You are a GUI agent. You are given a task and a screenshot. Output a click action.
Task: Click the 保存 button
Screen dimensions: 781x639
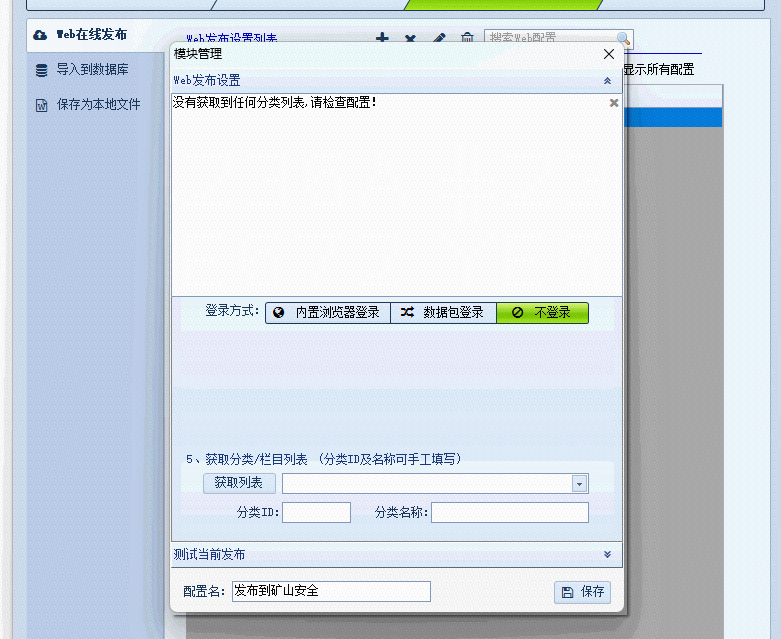[582, 592]
